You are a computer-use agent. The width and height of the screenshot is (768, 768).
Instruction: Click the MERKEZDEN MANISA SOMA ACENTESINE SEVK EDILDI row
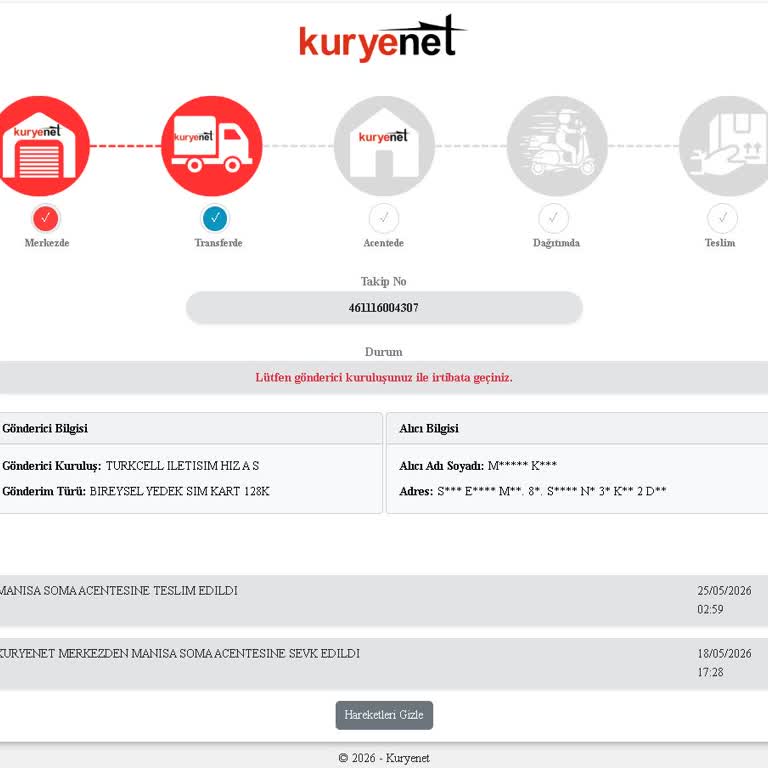(x=384, y=663)
